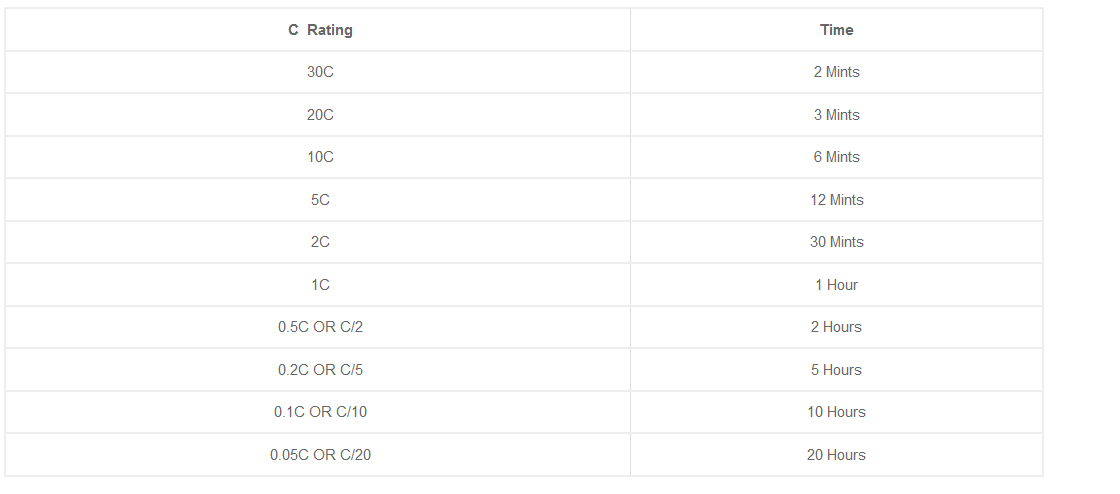Image resolution: width=1120 pixels, height=494 pixels.
Task: Click the 1C rating cell
Action: tap(320, 285)
